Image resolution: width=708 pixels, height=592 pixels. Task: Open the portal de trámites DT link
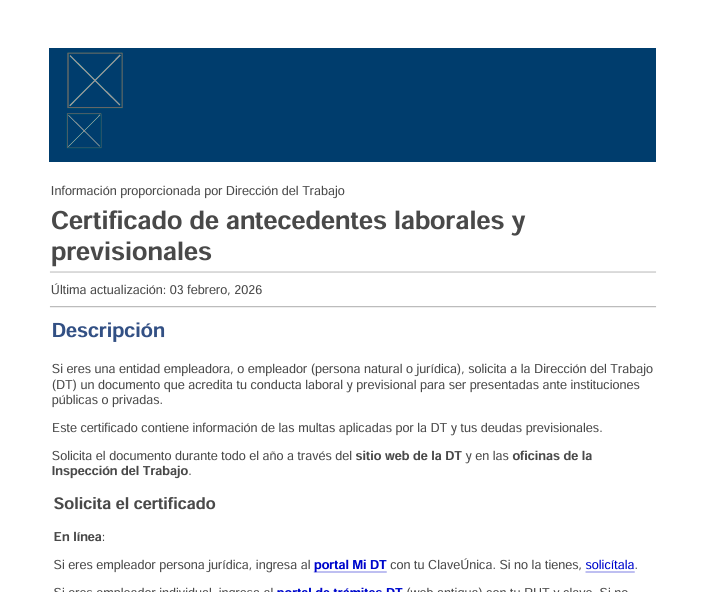point(339,589)
